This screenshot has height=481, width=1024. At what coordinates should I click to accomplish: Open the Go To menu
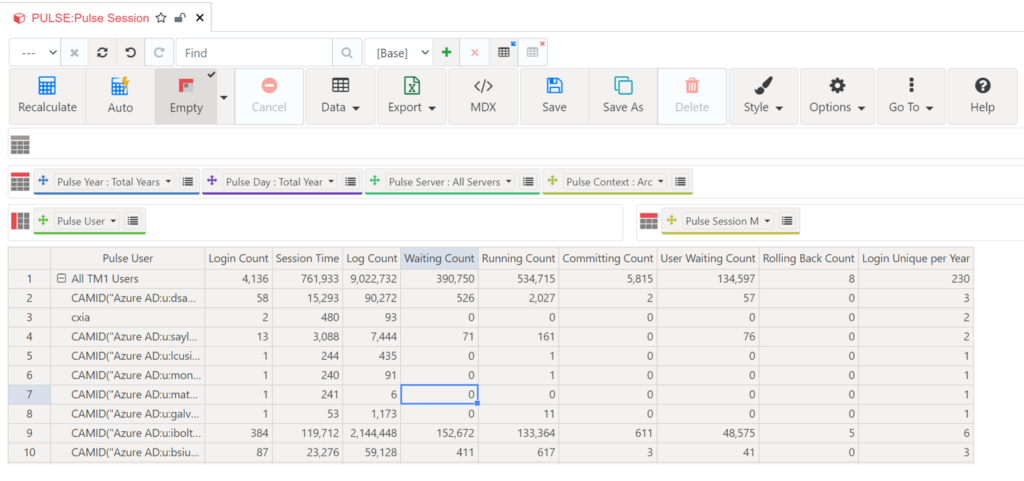click(910, 96)
